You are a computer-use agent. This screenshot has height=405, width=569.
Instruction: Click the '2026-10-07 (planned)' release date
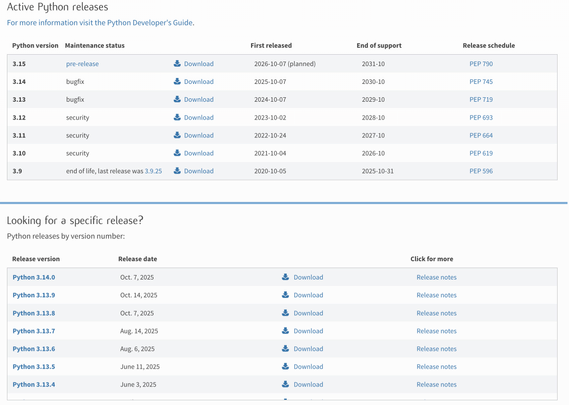[285, 64]
